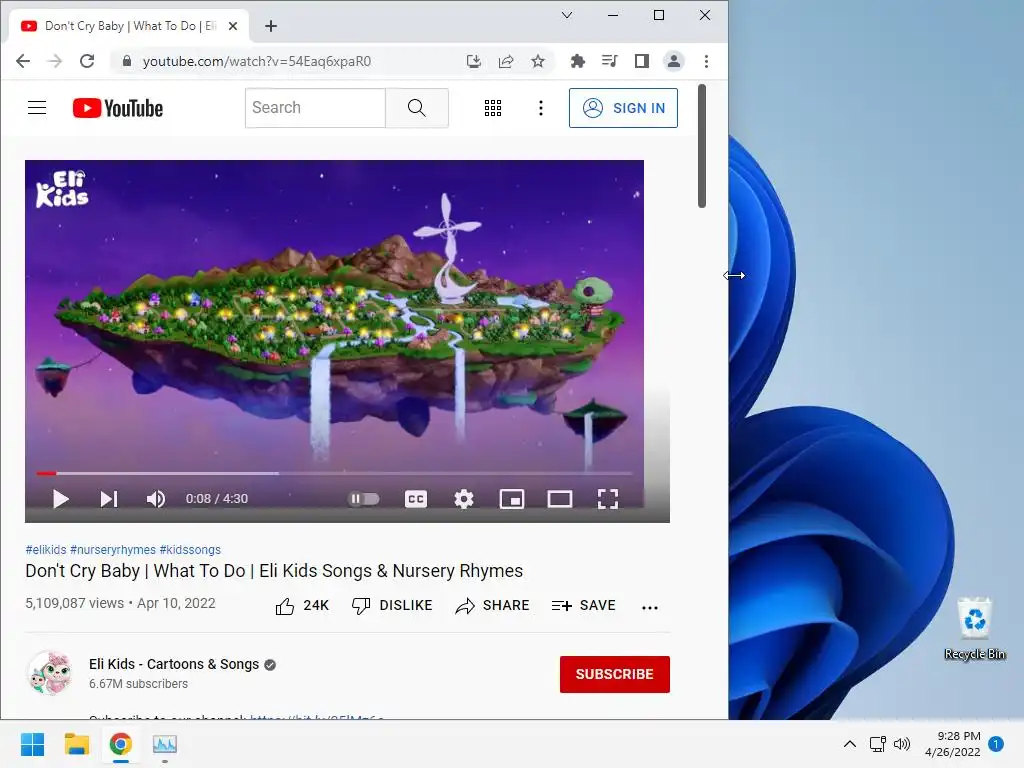Image resolution: width=1024 pixels, height=768 pixels.
Task: Open more actions ellipsis under the video
Action: tap(650, 607)
